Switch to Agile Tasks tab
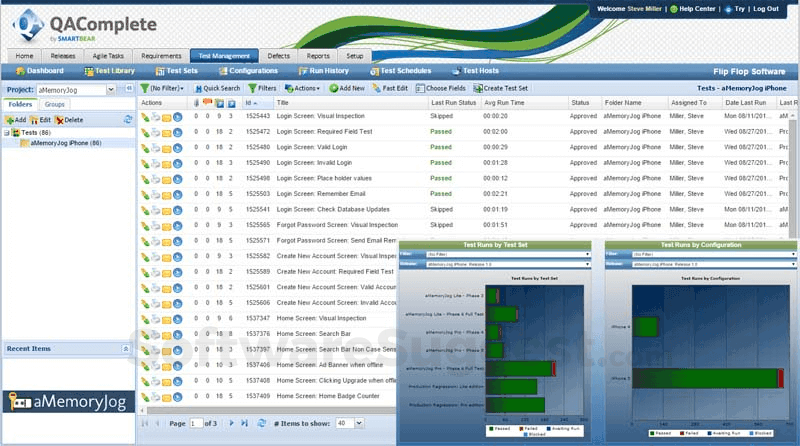Image resolution: width=800 pixels, height=446 pixels. coord(108,56)
